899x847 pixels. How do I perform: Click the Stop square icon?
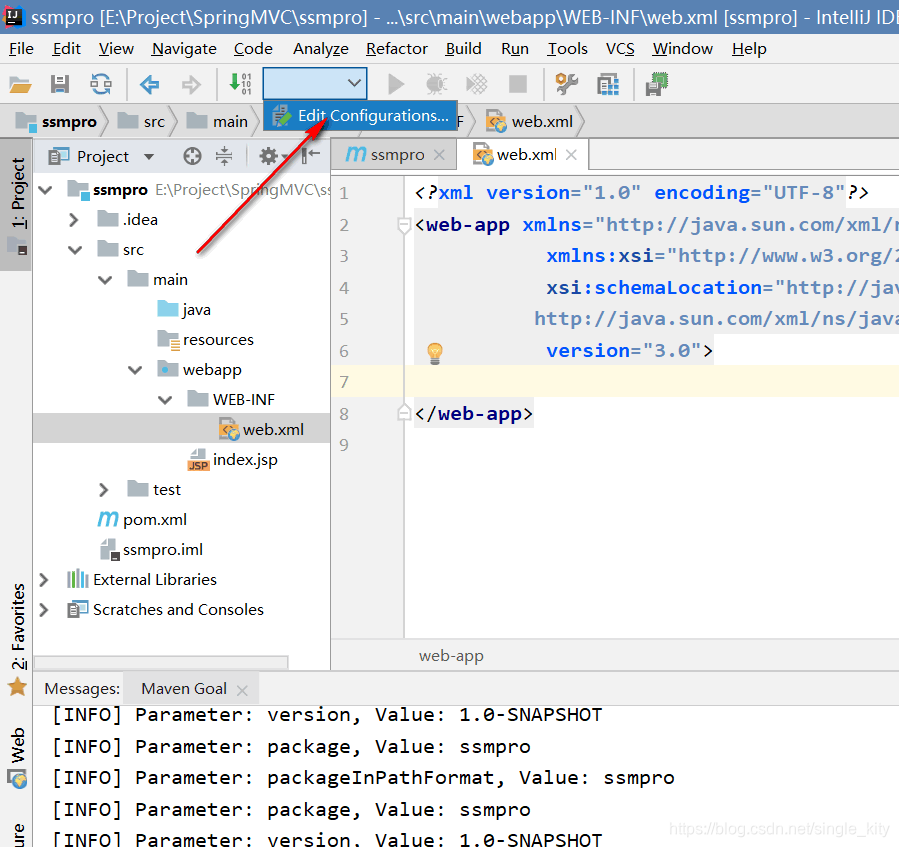(518, 84)
